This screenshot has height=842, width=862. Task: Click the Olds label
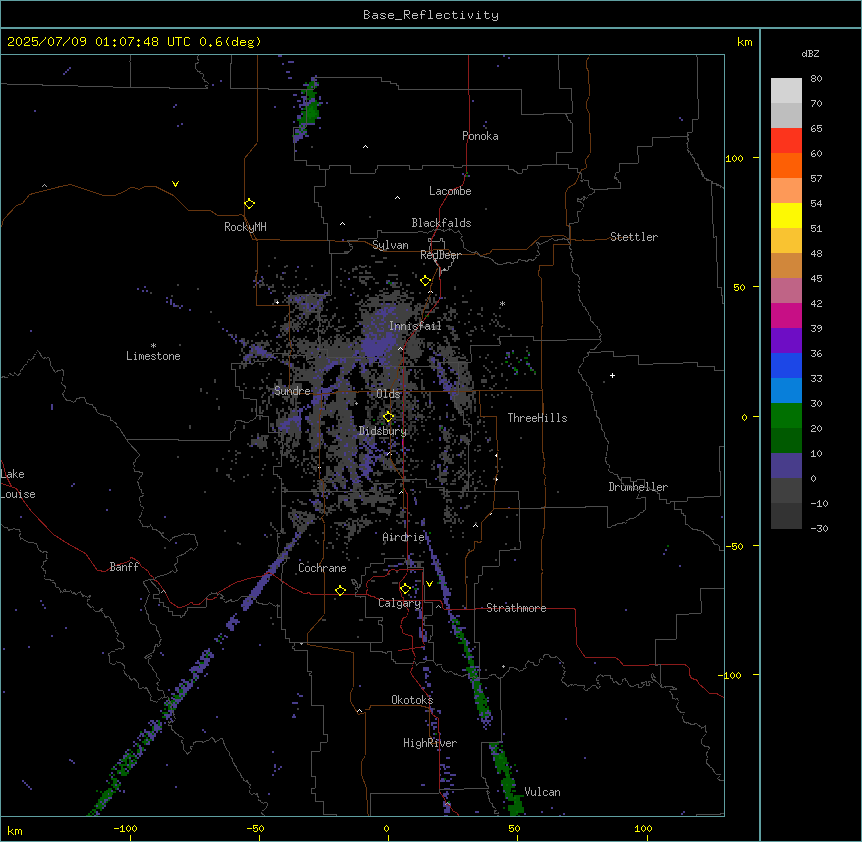(x=388, y=394)
